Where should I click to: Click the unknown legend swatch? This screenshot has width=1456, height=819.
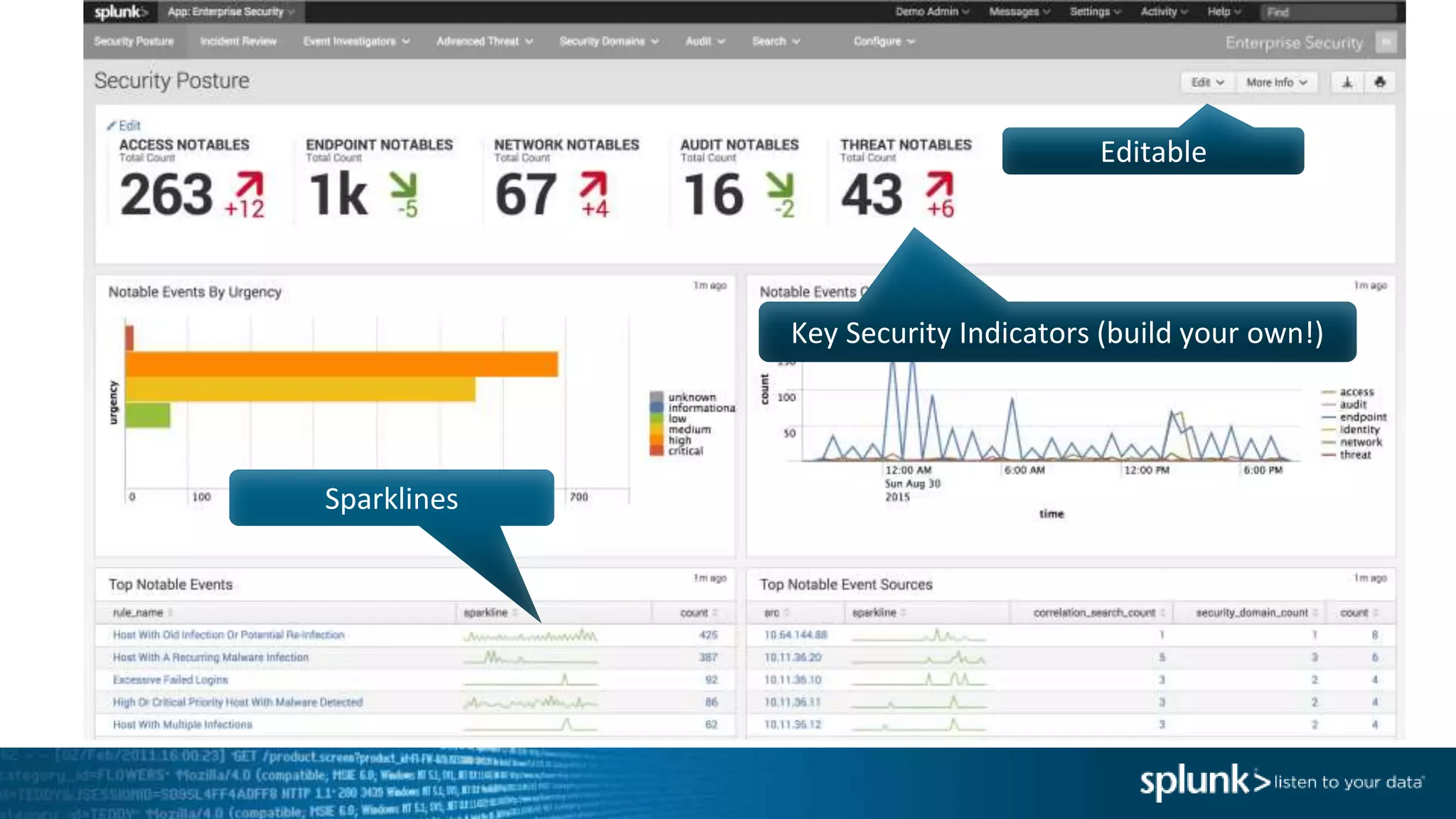click(656, 397)
